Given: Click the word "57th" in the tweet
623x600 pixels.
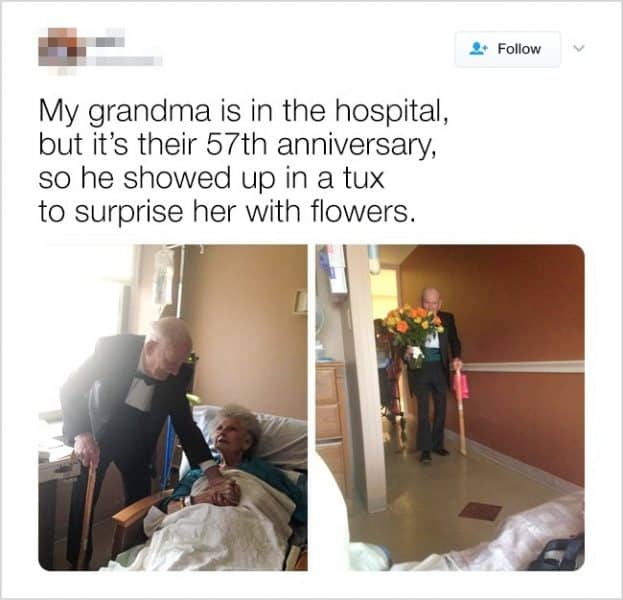Looking at the screenshot, I should pos(237,145).
